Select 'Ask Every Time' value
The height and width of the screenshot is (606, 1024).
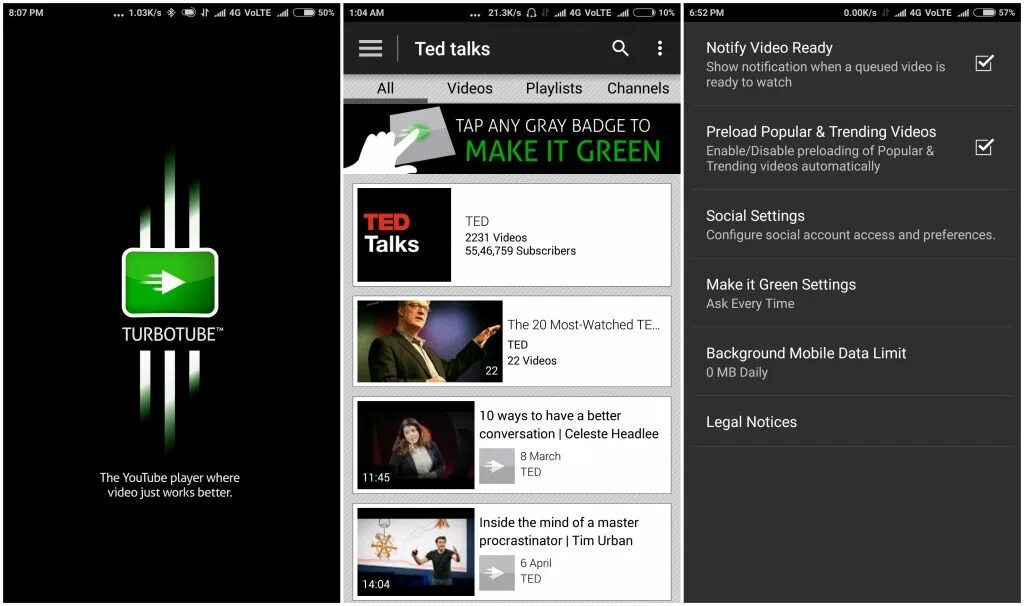click(x=750, y=304)
